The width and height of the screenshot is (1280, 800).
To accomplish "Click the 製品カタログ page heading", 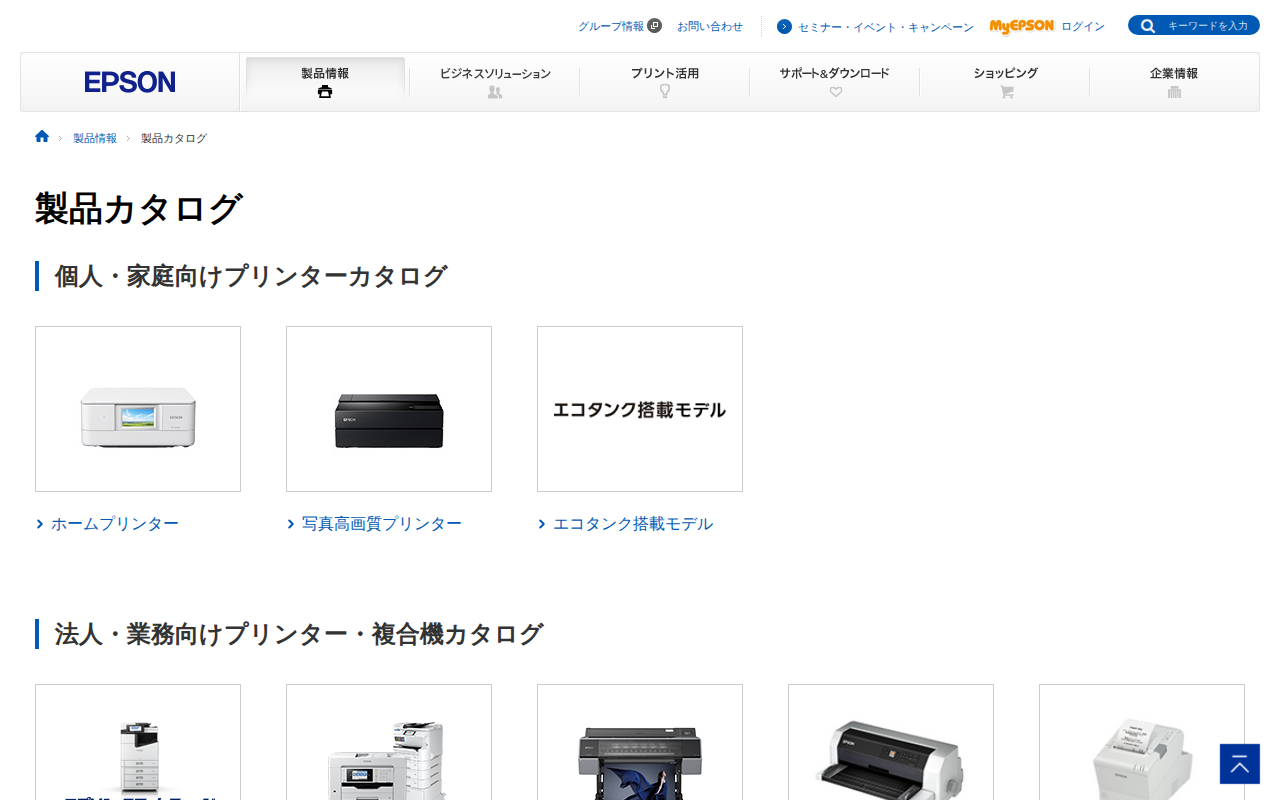I will coord(139,209).
